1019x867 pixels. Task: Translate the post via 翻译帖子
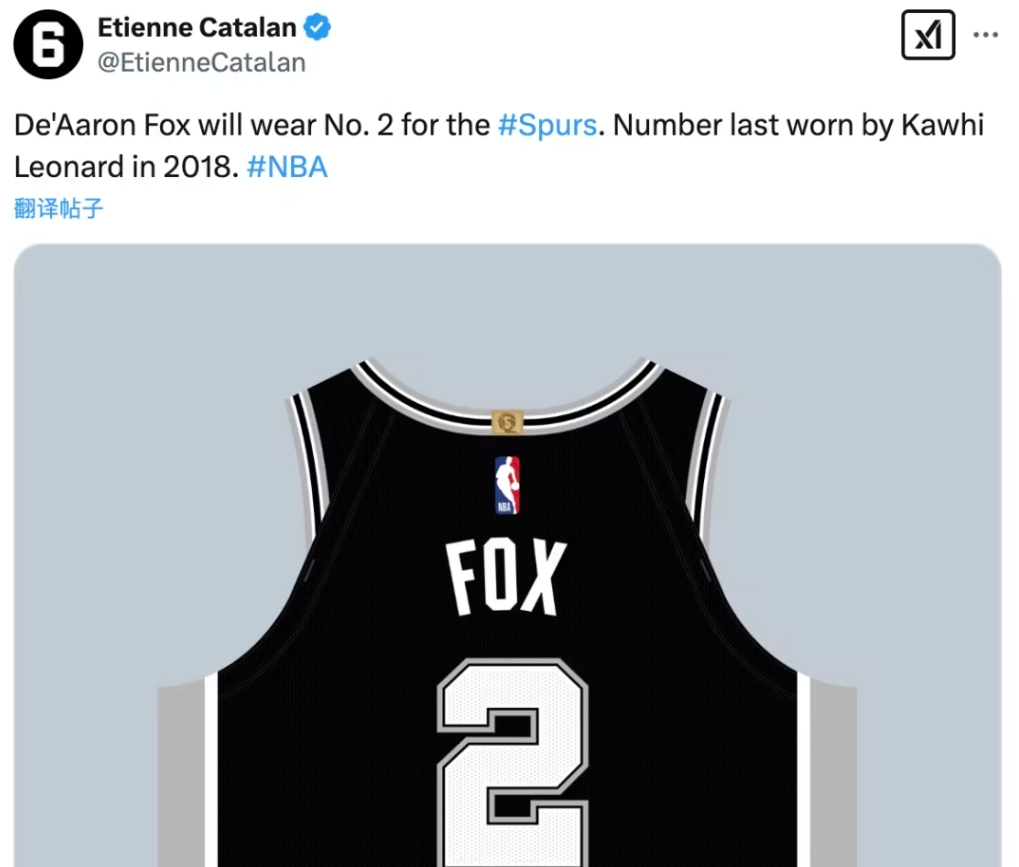click(59, 208)
